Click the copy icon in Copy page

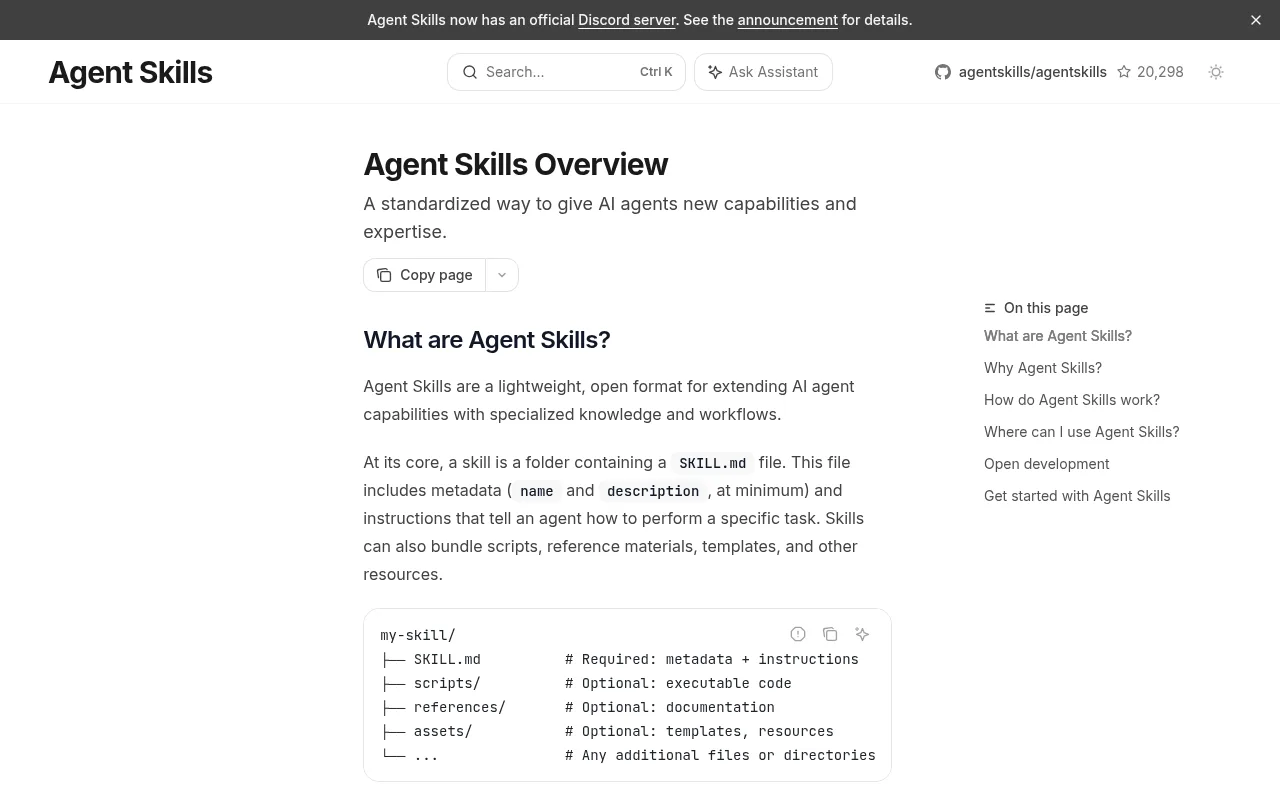coord(384,275)
